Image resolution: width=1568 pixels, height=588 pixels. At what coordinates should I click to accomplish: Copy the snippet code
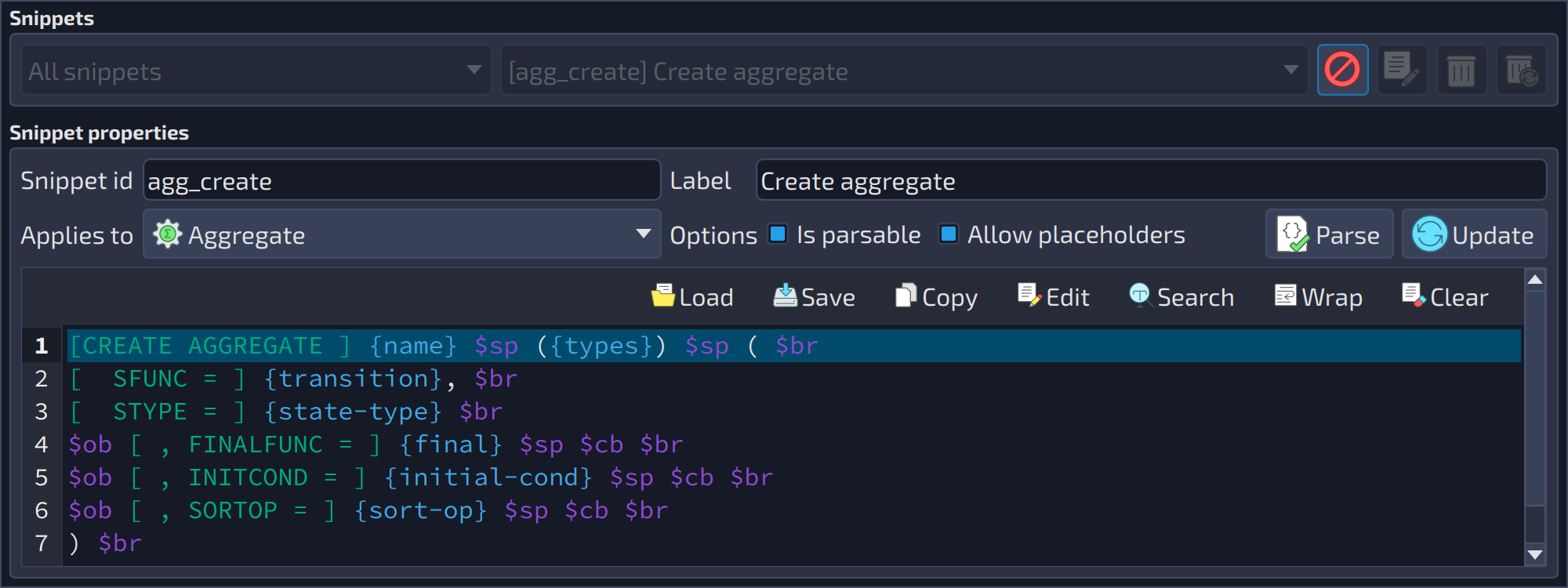pyautogui.click(x=936, y=297)
